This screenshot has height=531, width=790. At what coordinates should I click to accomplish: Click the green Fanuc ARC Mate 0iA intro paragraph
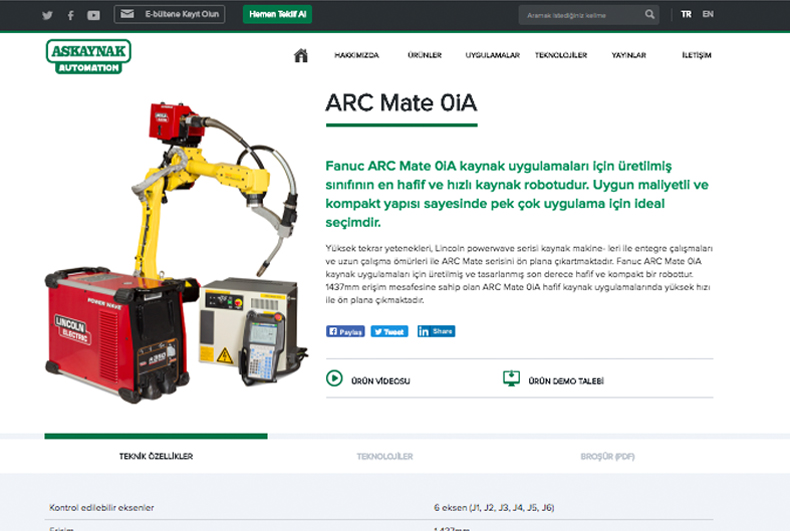[x=517, y=194]
